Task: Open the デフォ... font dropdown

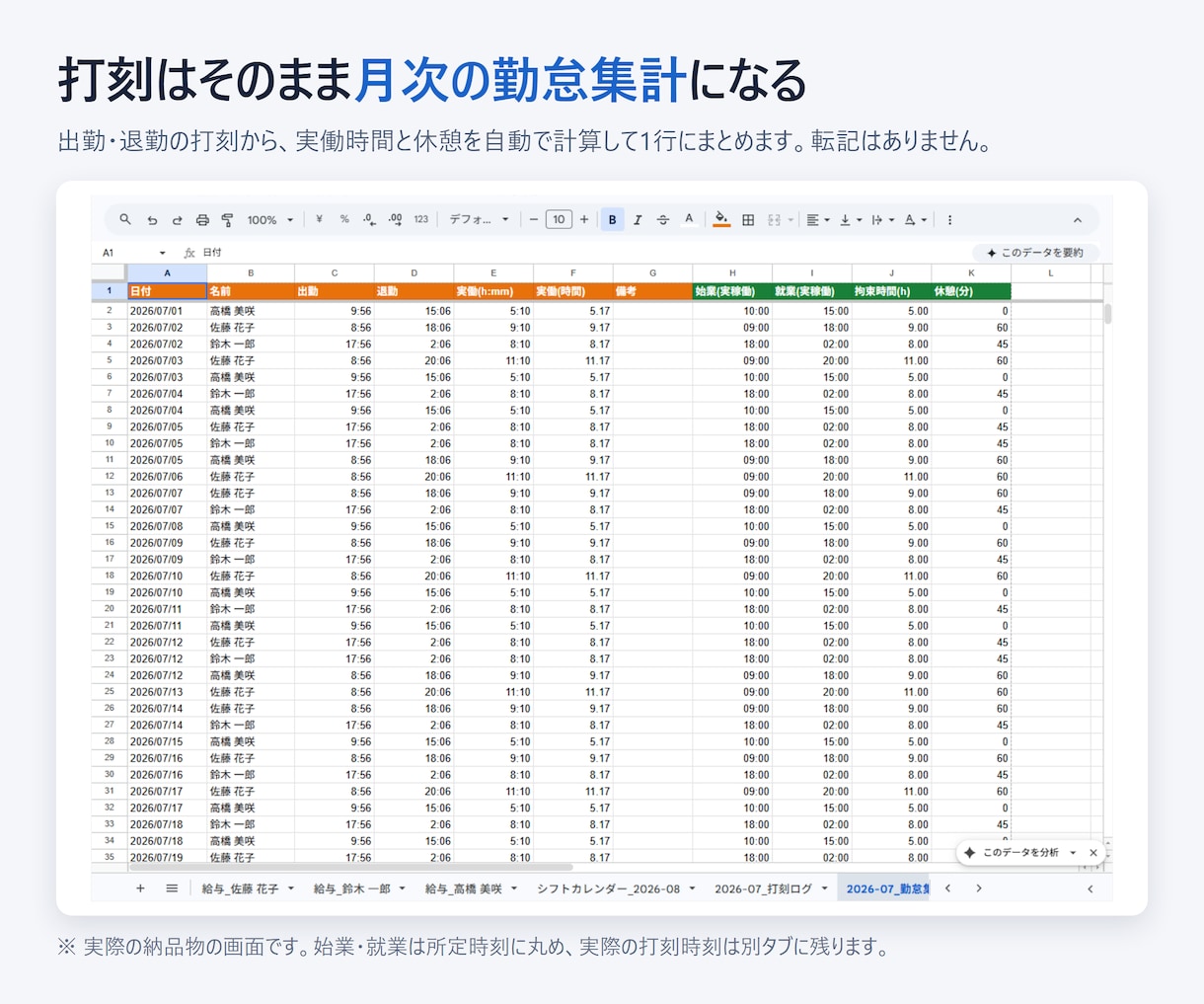Action: (x=480, y=219)
